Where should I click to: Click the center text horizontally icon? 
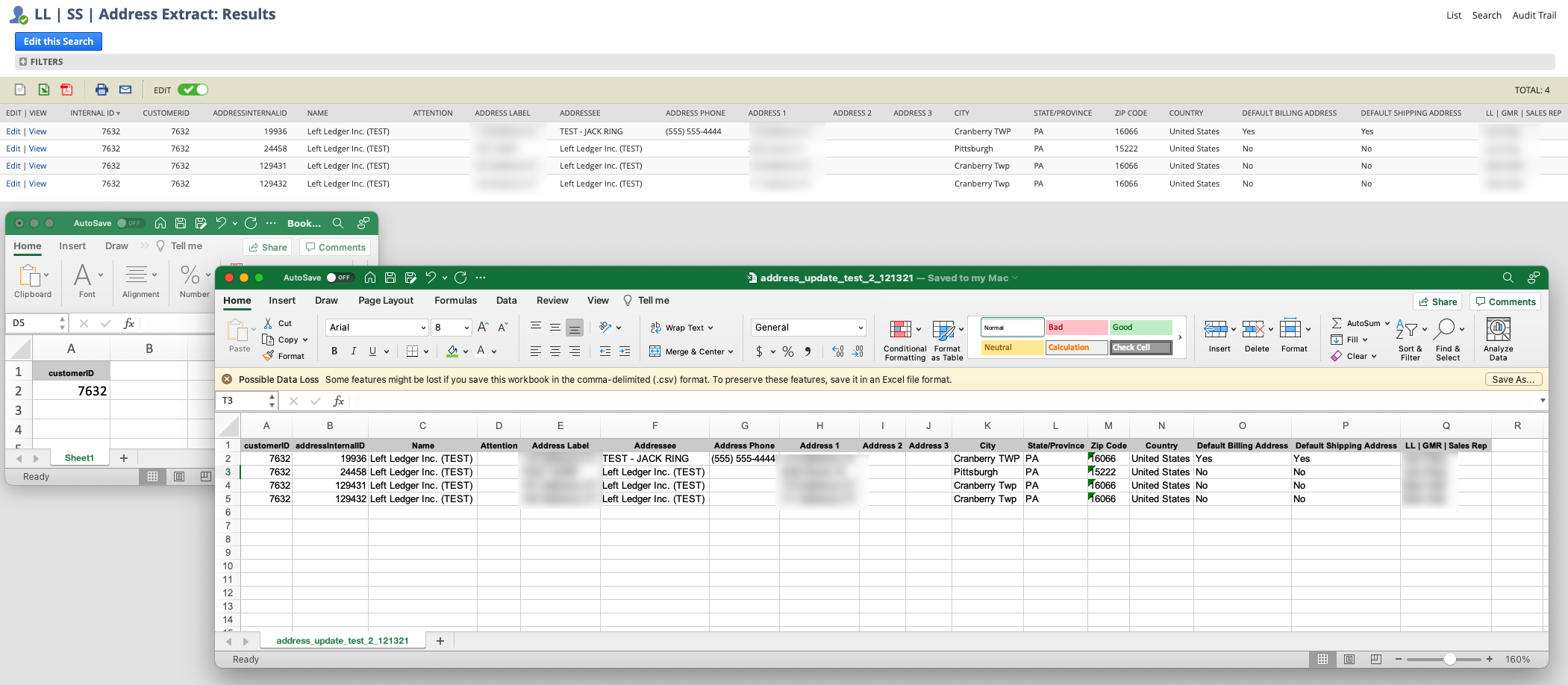[x=555, y=351]
